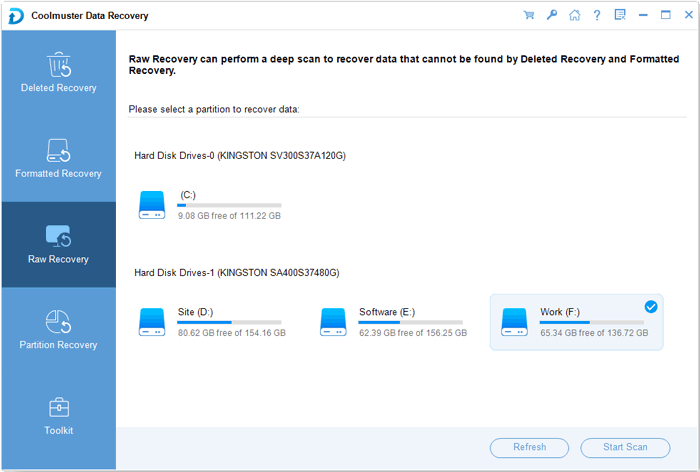Click Hard Disk Drives-0 KINGSTON SV300S37A120G heading
Screen dimensions: 700x472
240,156
